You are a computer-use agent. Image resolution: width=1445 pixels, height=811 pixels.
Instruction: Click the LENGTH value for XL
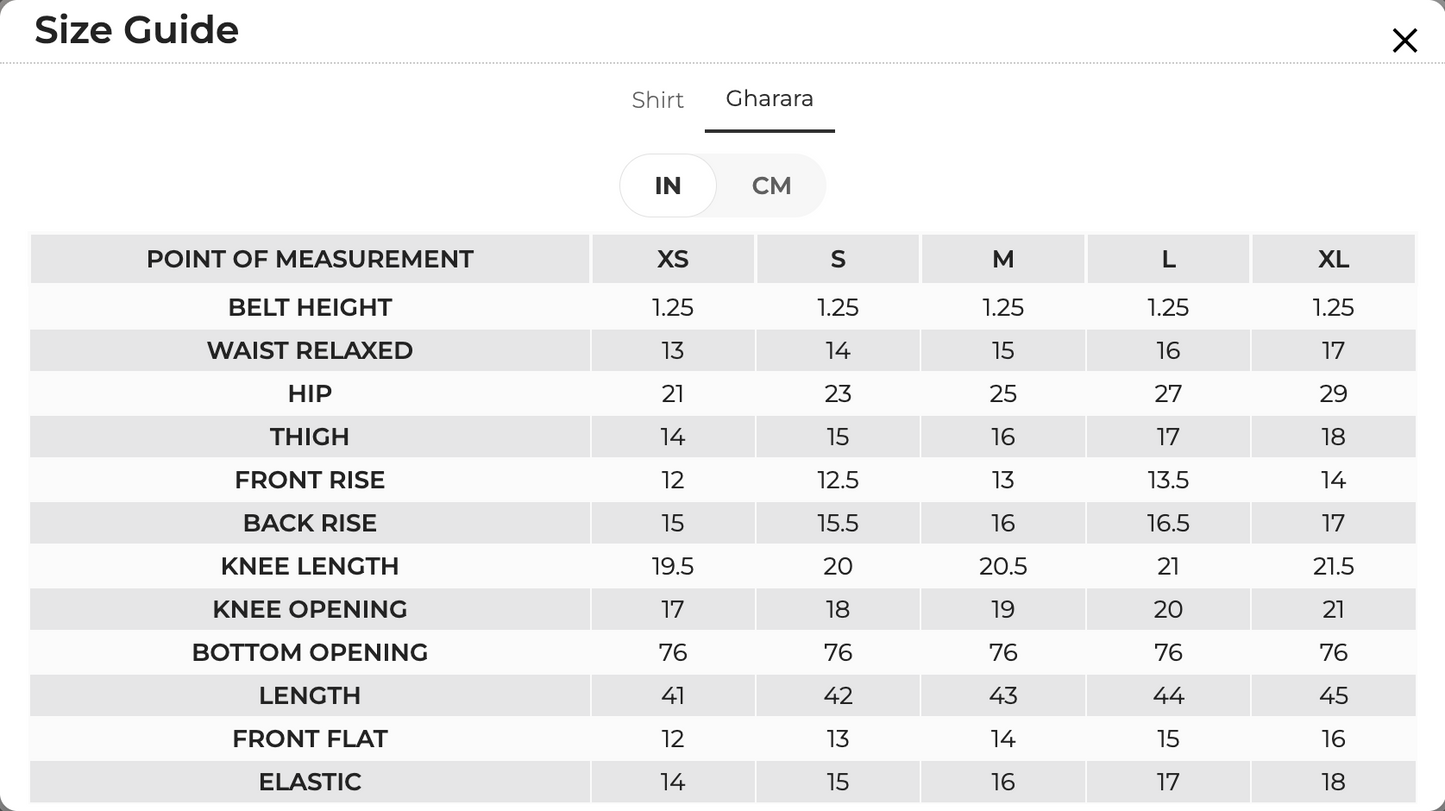[1333, 696]
